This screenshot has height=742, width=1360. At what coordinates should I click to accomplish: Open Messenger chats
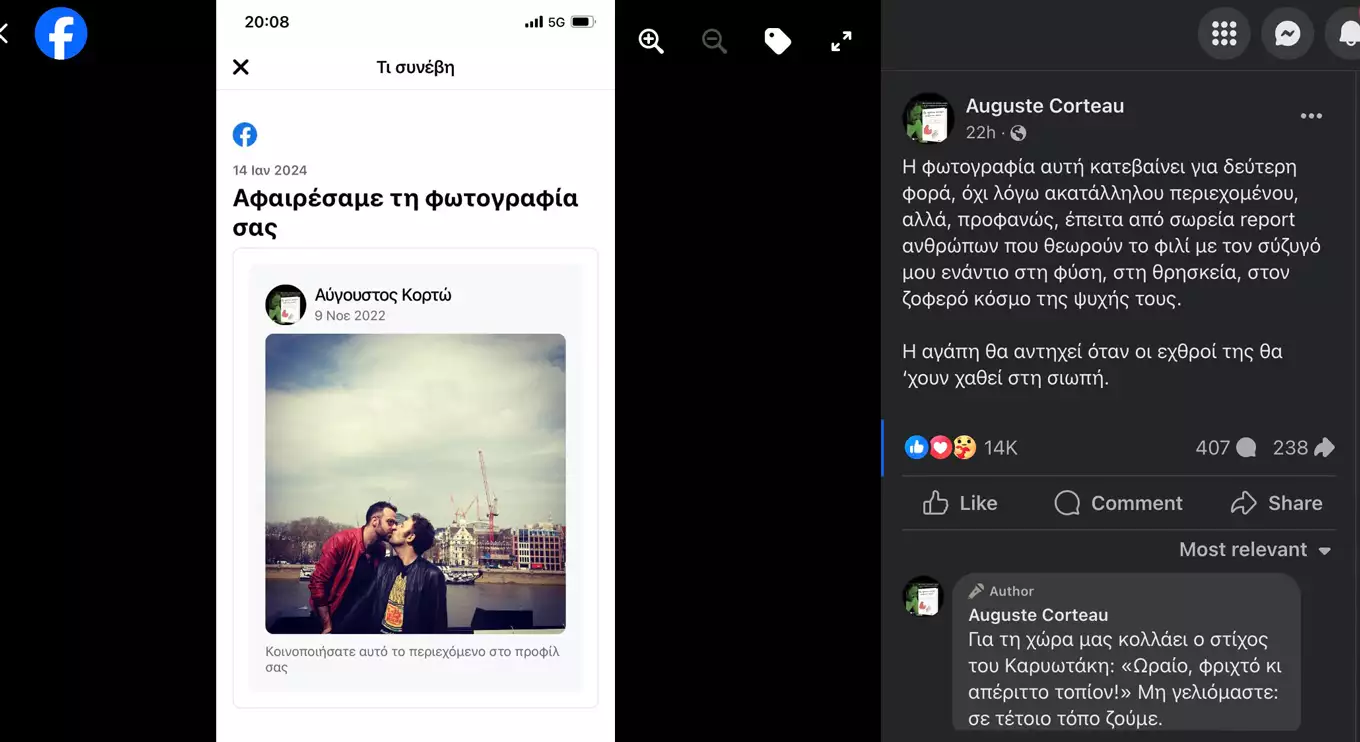click(1287, 34)
